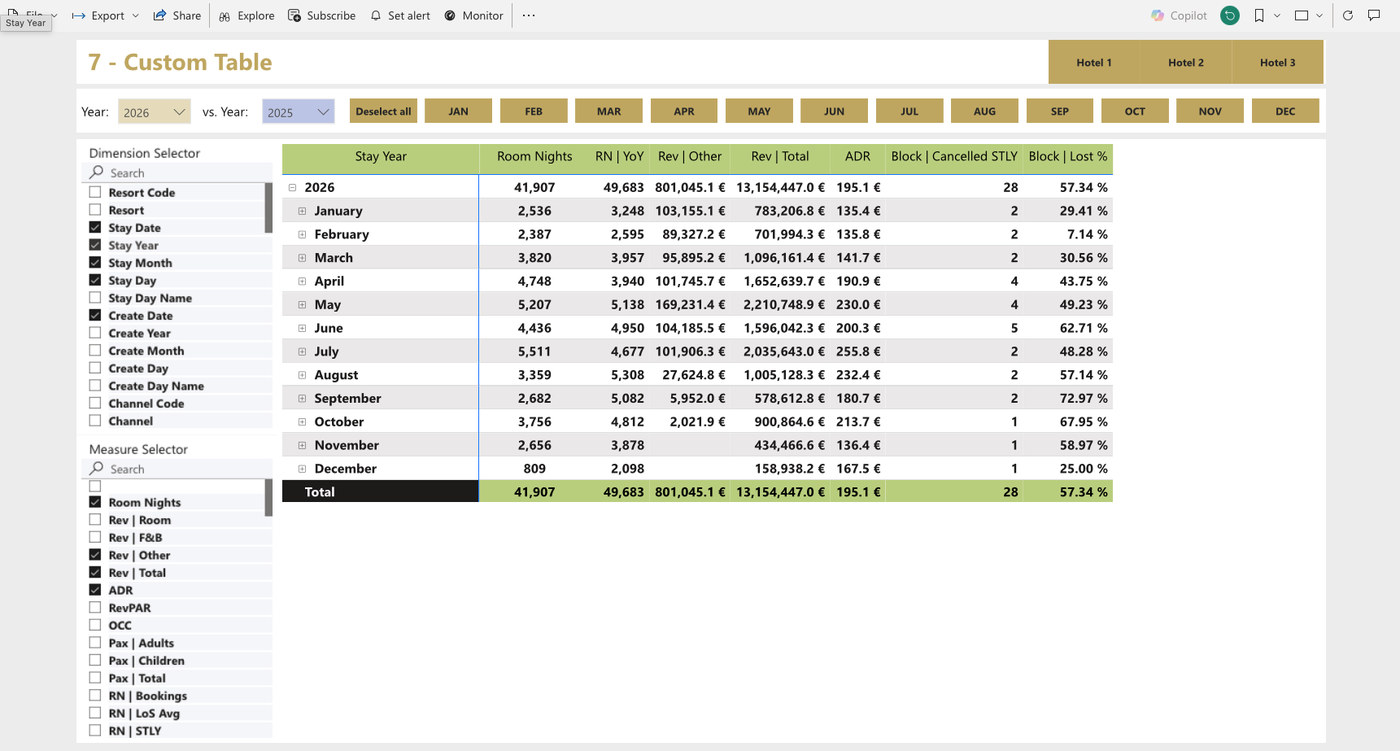
Task: Switch to the Hotel 2 tab
Action: [x=1186, y=62]
